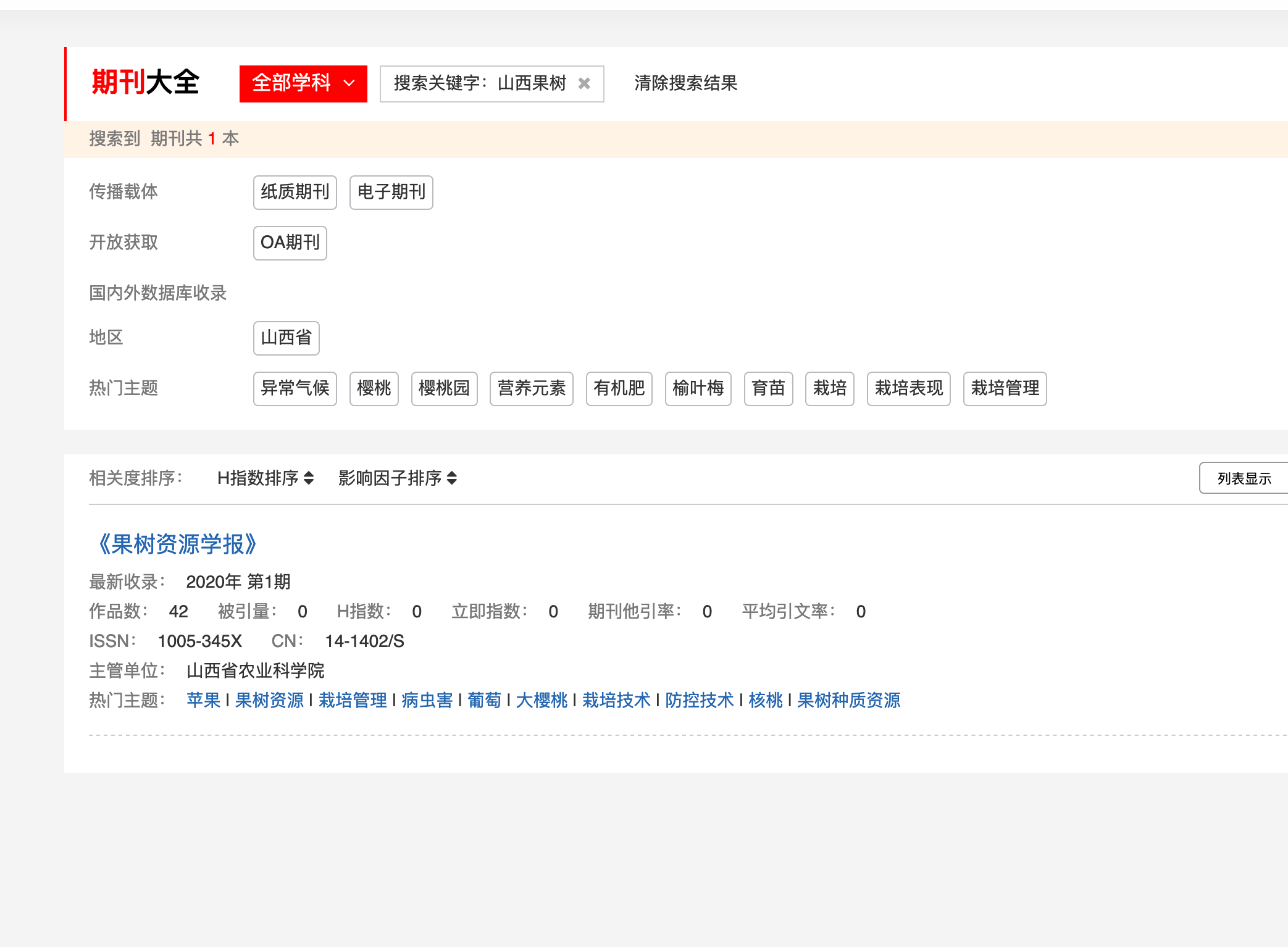Click the CN value 14-1402/S
This screenshot has width=1288, height=947.
pyautogui.click(x=364, y=641)
